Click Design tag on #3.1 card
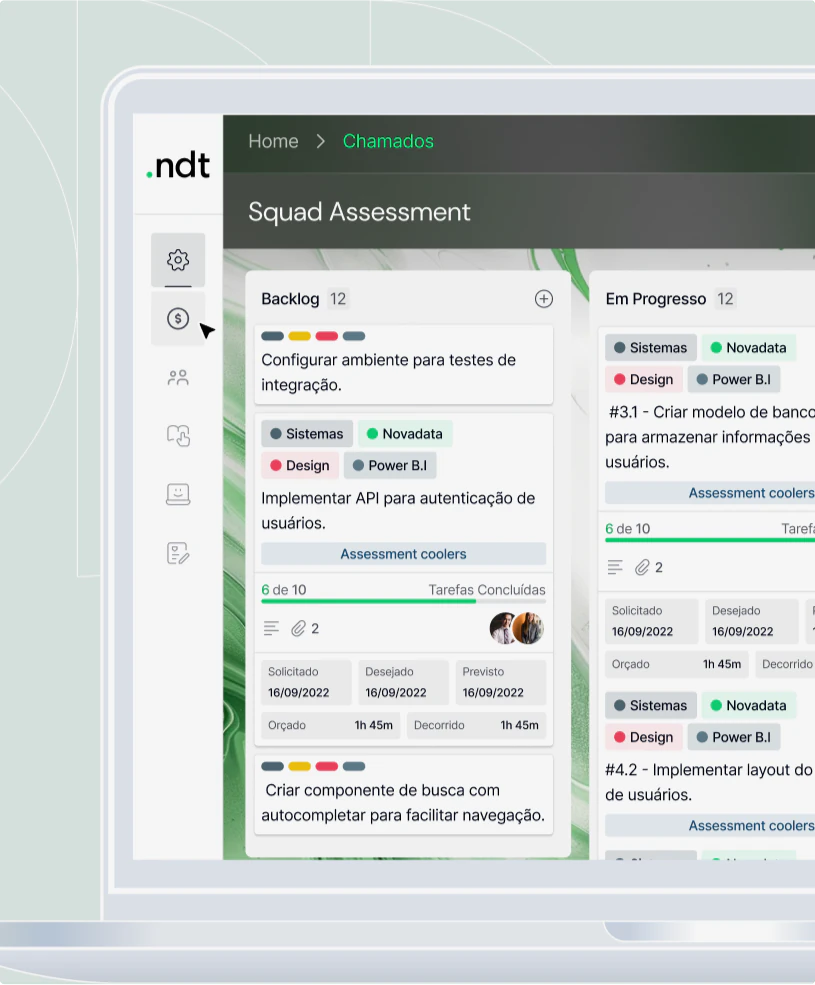815x985 pixels. [644, 379]
